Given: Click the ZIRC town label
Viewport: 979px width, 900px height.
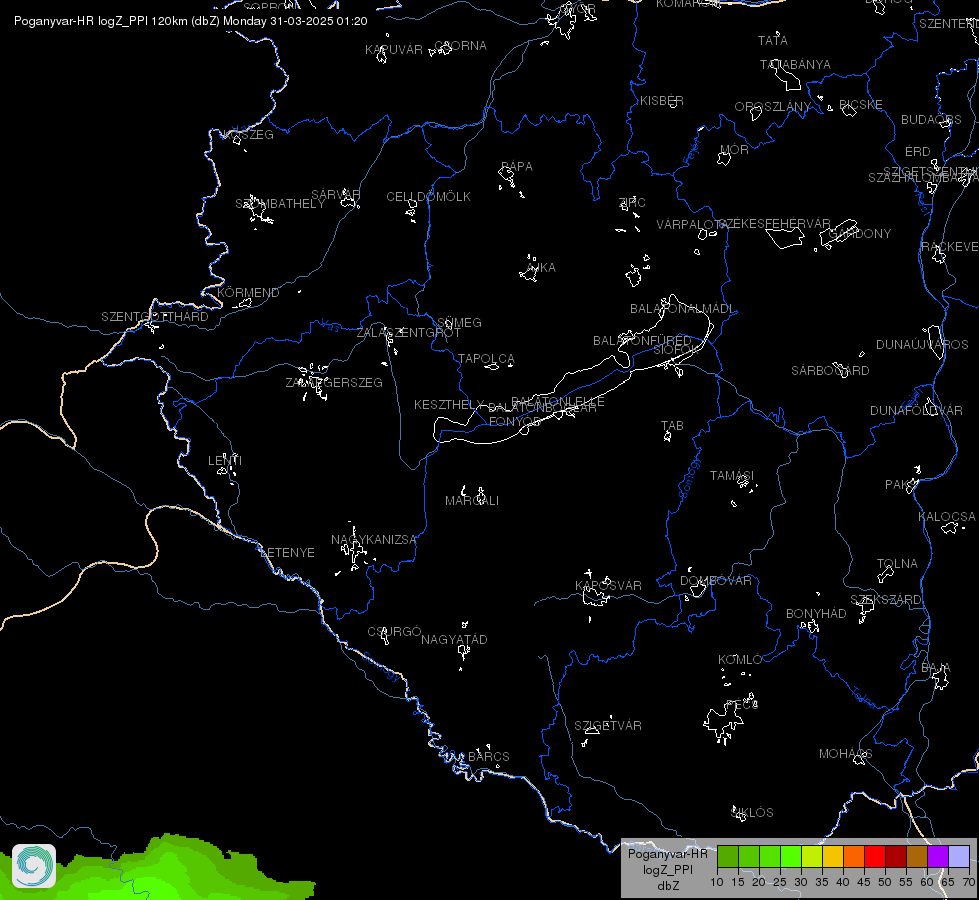Looking at the screenshot, I should click(x=632, y=202).
